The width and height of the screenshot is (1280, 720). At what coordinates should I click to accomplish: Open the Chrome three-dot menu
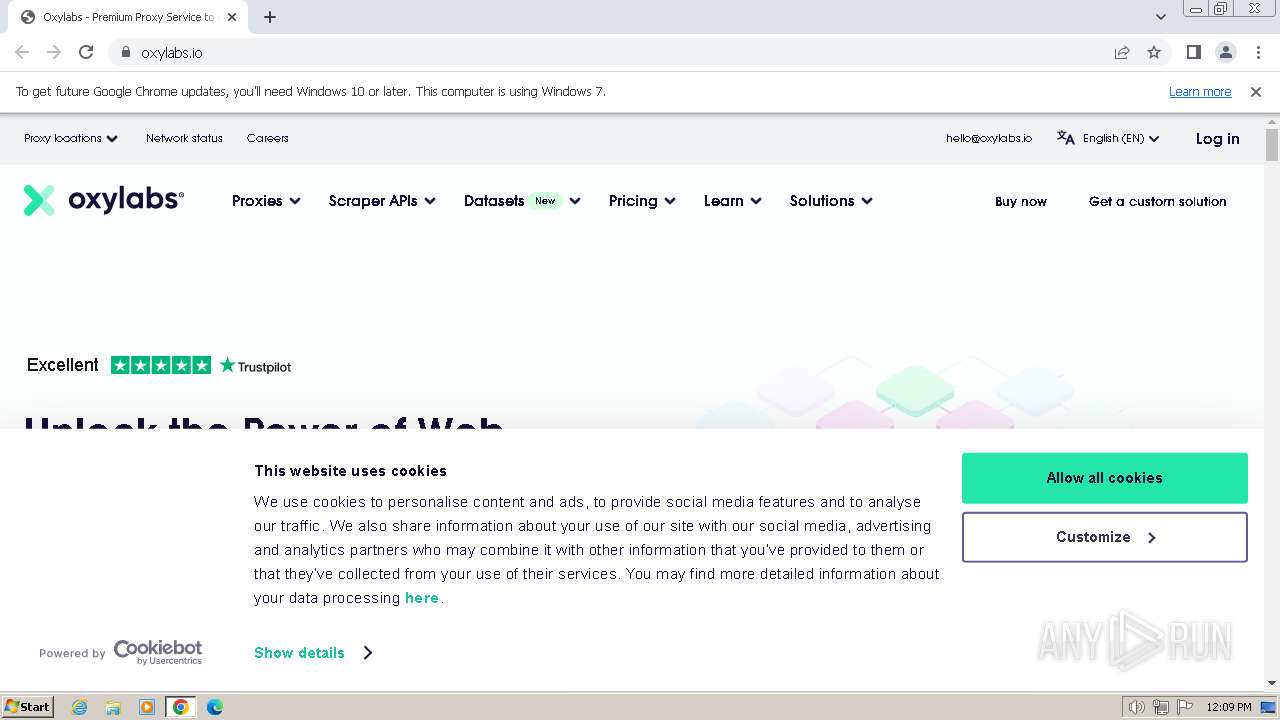click(1258, 52)
